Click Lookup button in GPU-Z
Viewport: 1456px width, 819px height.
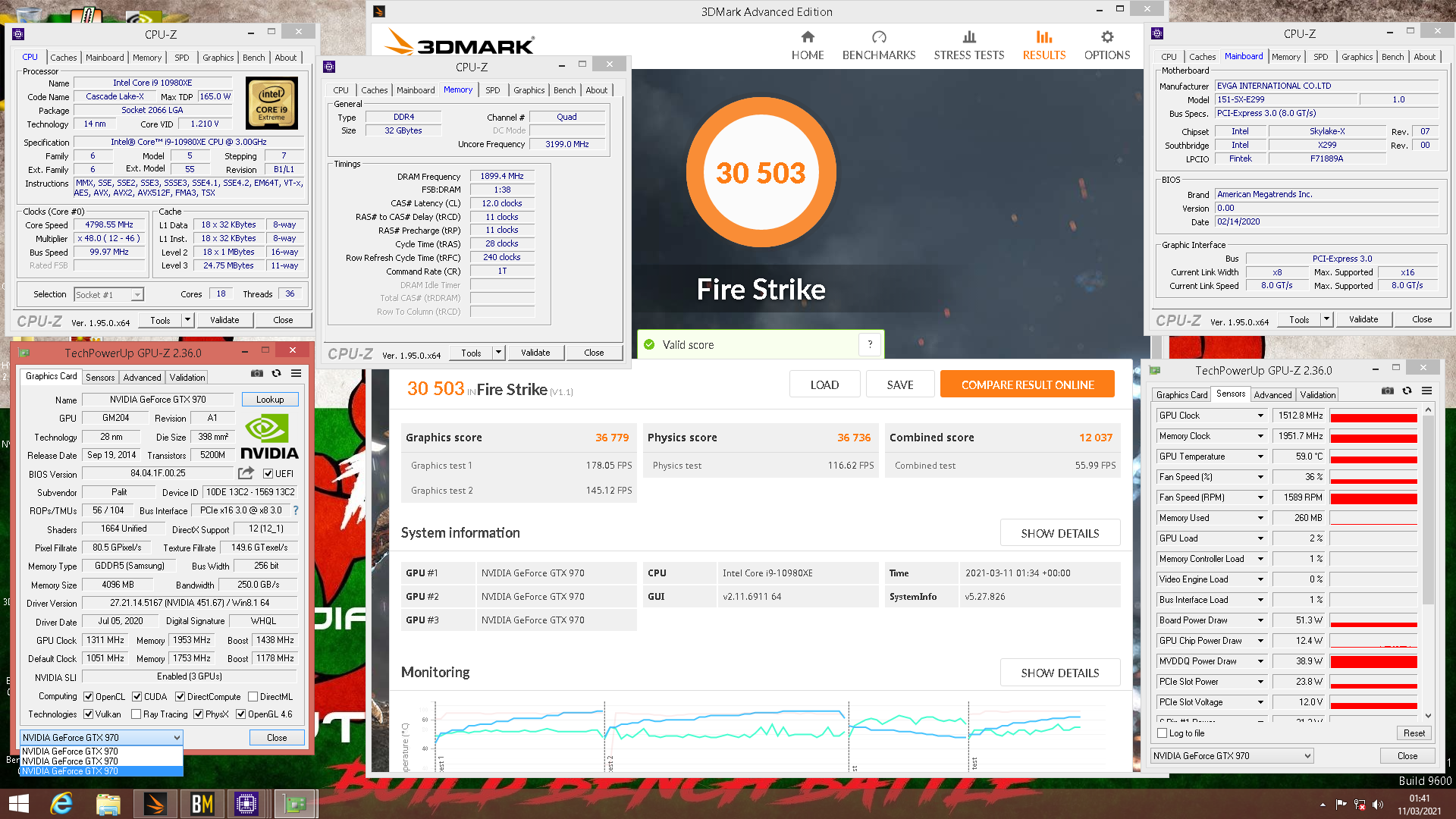[270, 399]
